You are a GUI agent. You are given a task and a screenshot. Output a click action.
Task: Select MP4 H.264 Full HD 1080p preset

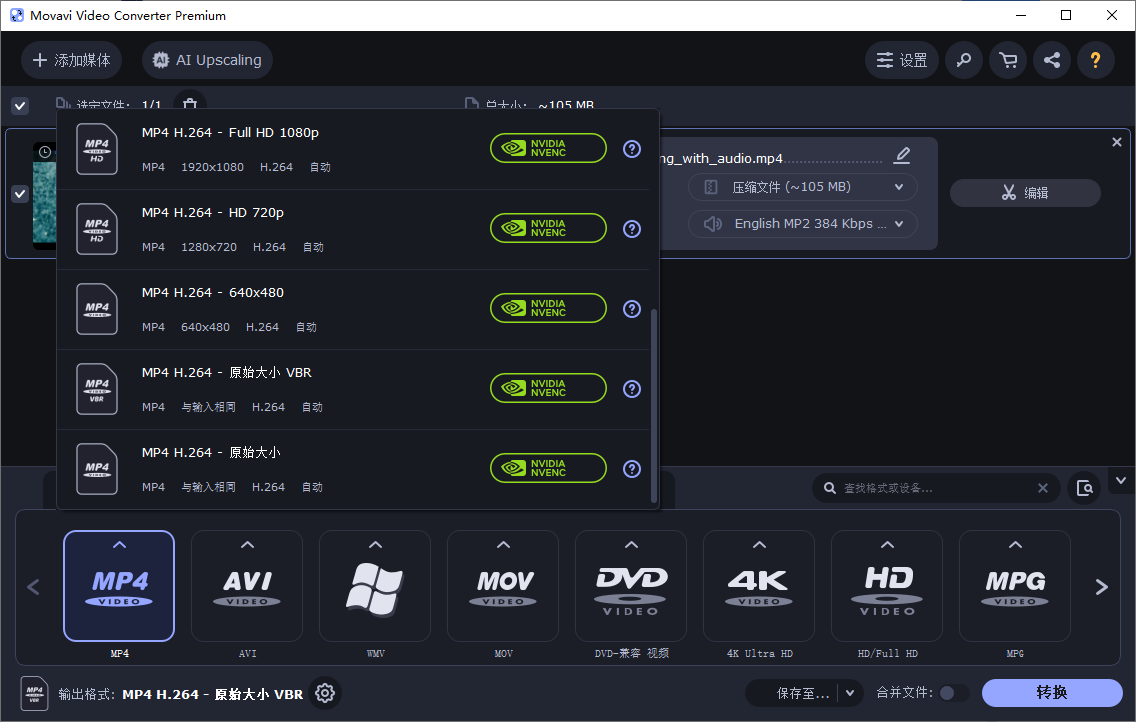353,149
